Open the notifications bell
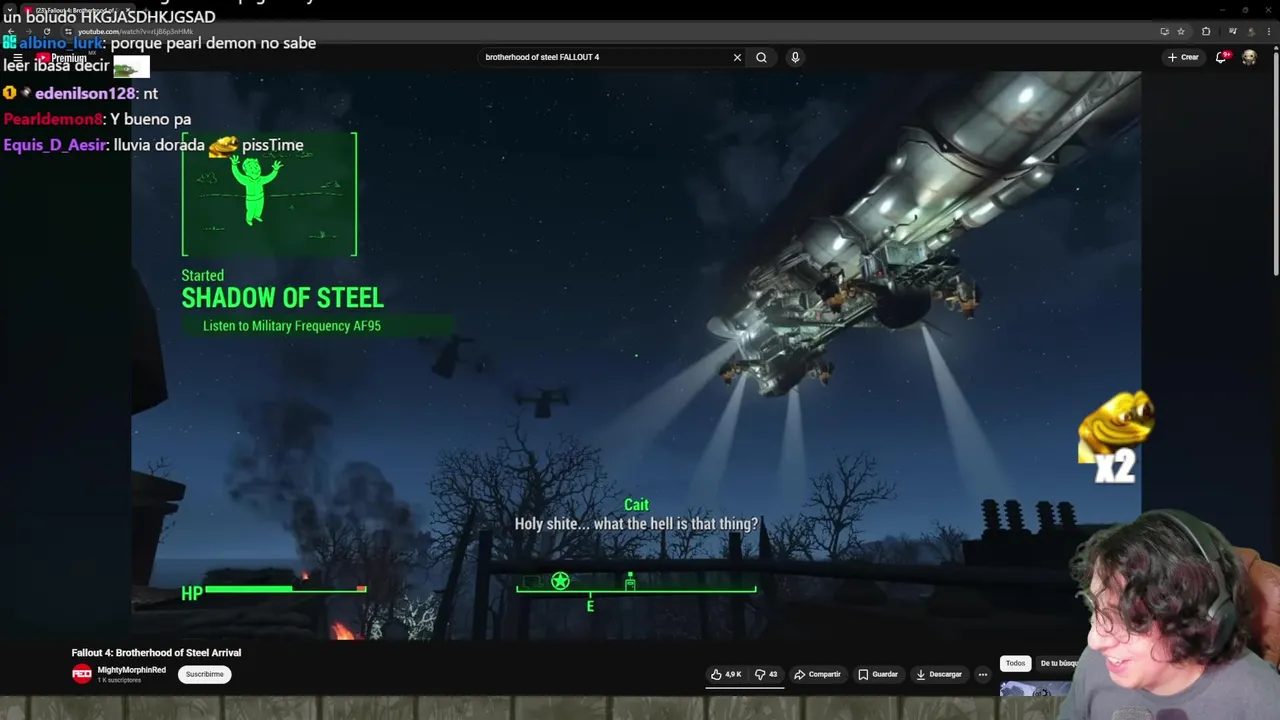 click(1221, 57)
